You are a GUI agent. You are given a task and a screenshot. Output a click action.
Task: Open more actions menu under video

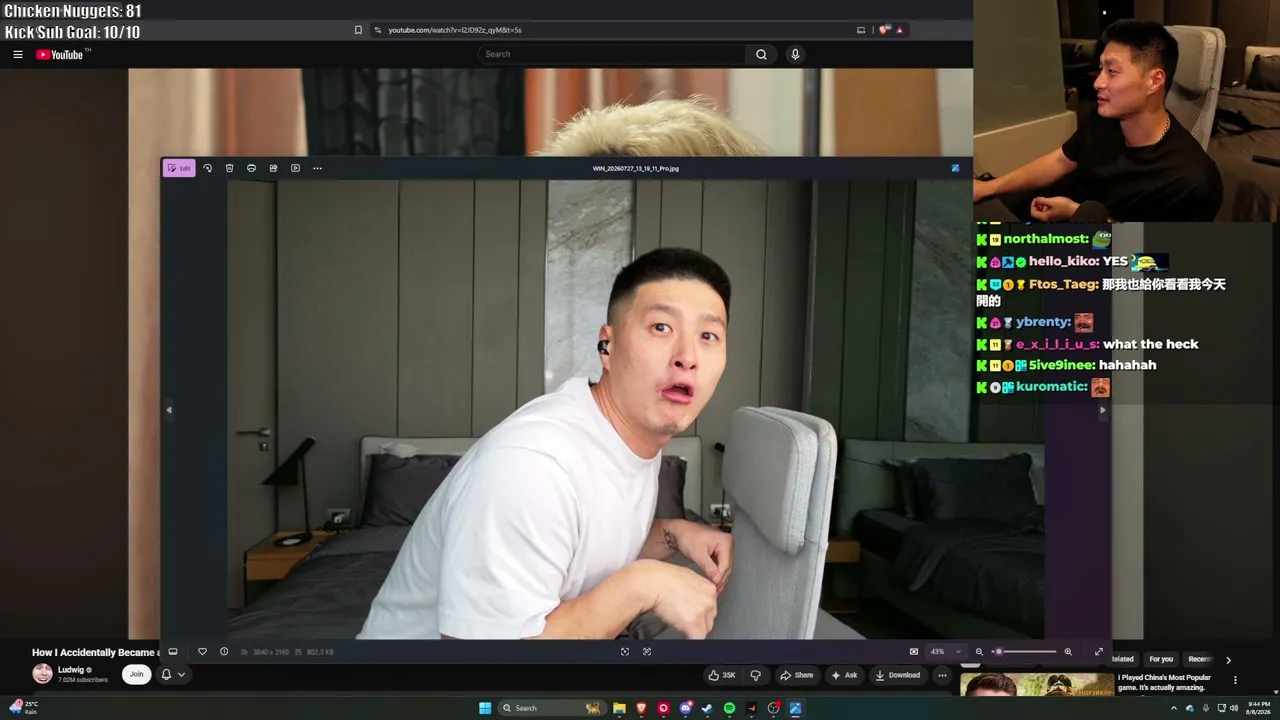pos(942,675)
